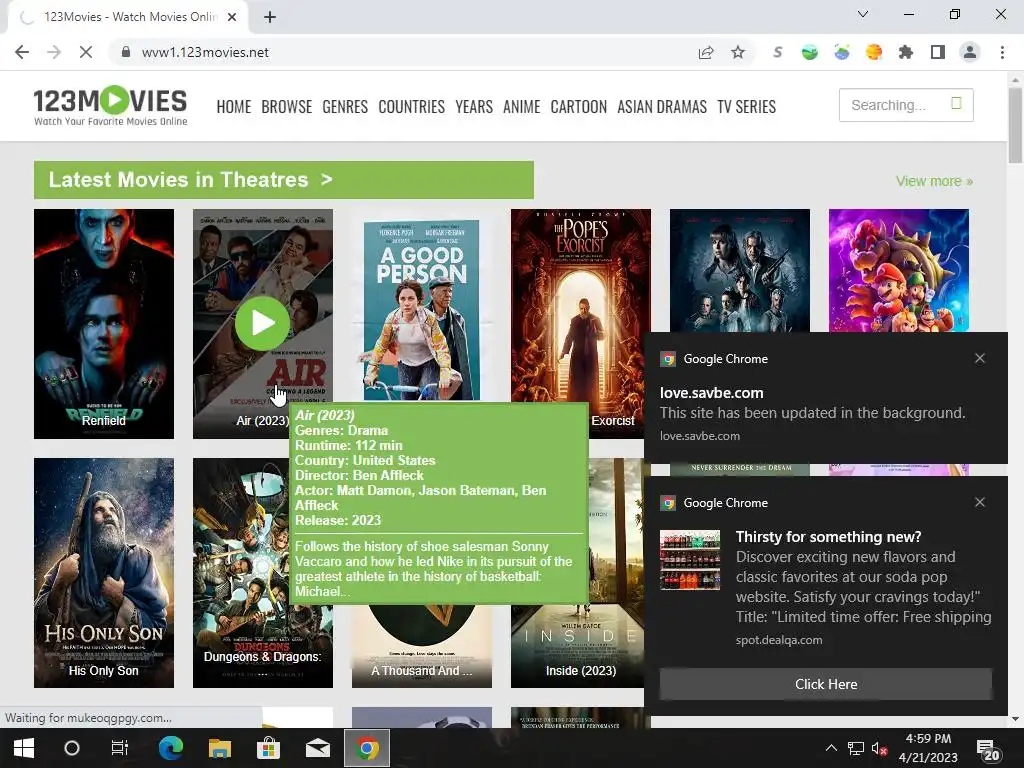Click the S extension icon

[x=777, y=52]
